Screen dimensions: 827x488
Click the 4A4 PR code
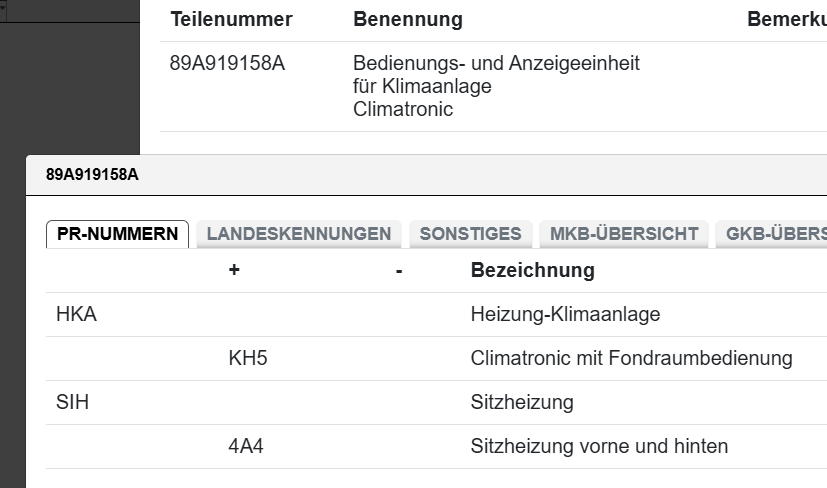(x=246, y=446)
